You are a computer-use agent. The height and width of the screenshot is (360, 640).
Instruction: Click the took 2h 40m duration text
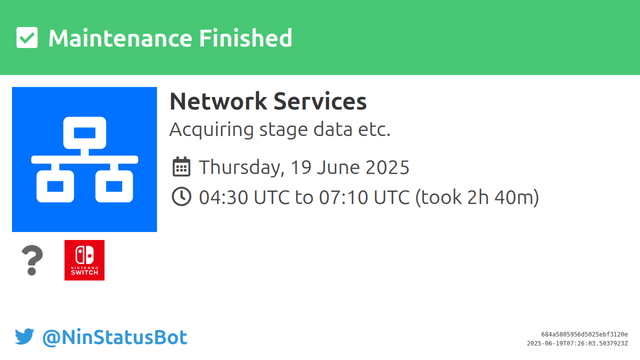pos(477,198)
